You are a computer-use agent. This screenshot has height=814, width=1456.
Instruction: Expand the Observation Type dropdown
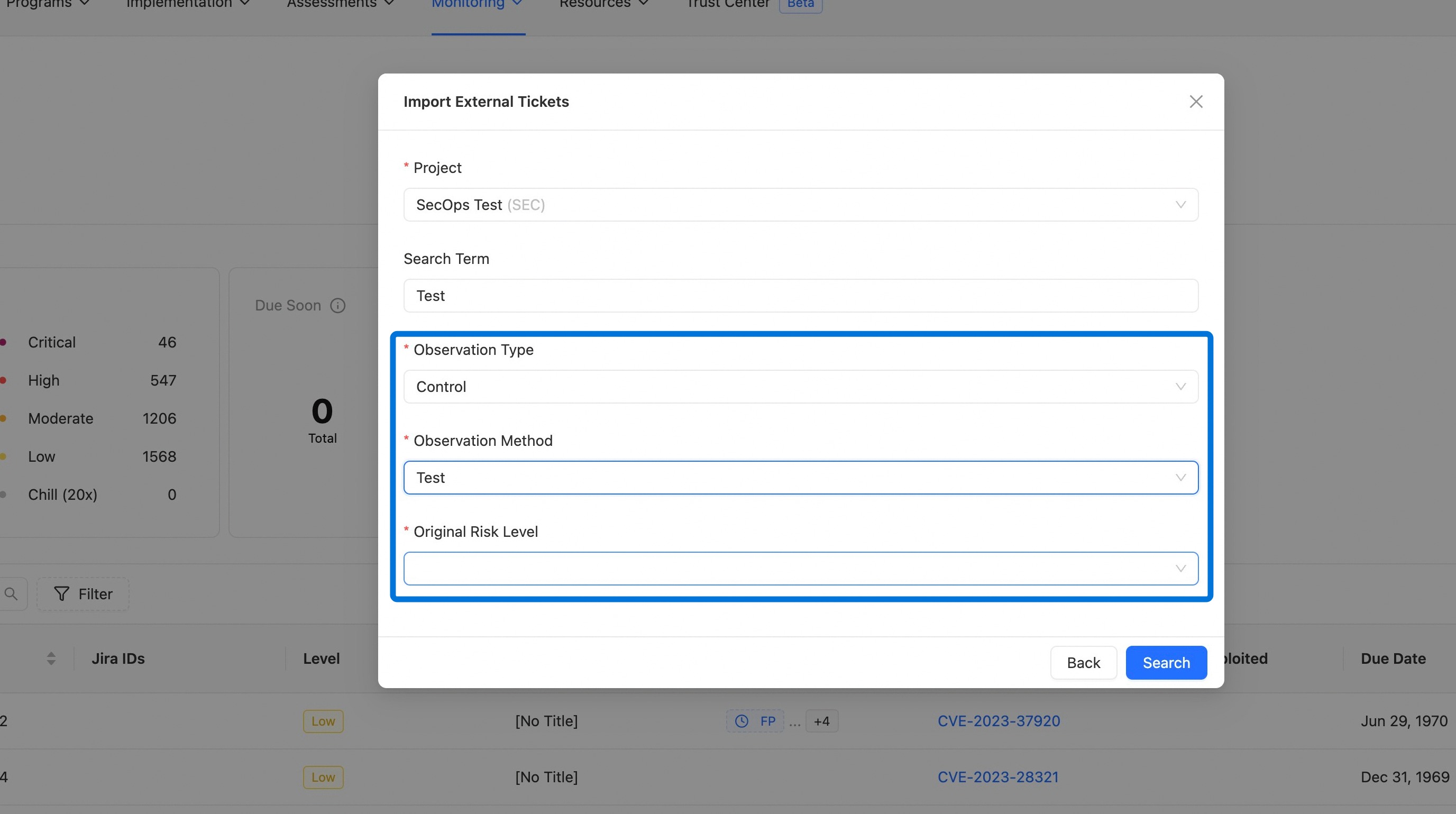[800, 387]
